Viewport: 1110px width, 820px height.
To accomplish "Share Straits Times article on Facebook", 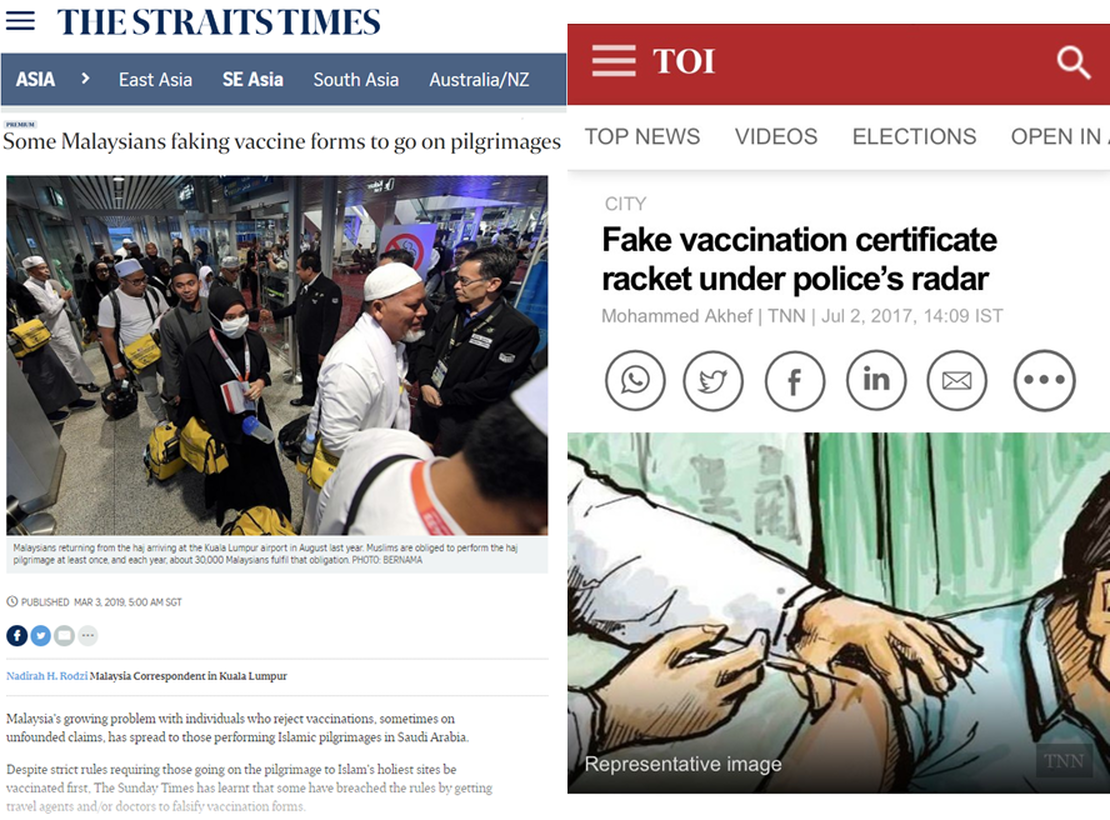I will [x=17, y=635].
